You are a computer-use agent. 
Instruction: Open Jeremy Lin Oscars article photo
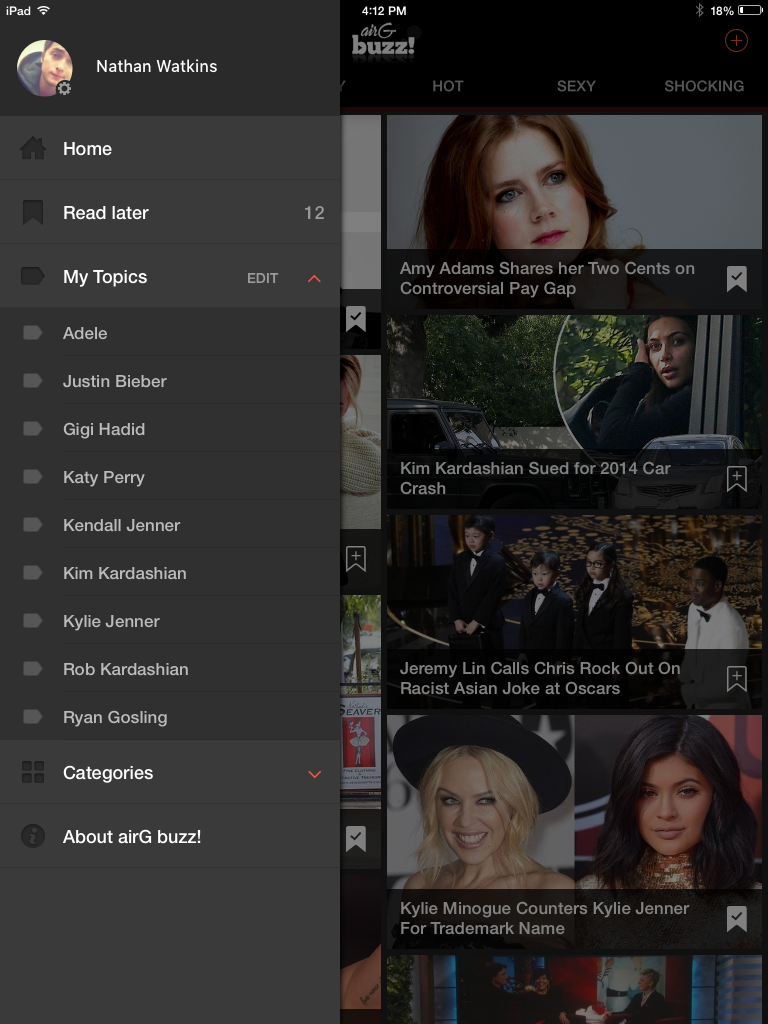click(574, 583)
